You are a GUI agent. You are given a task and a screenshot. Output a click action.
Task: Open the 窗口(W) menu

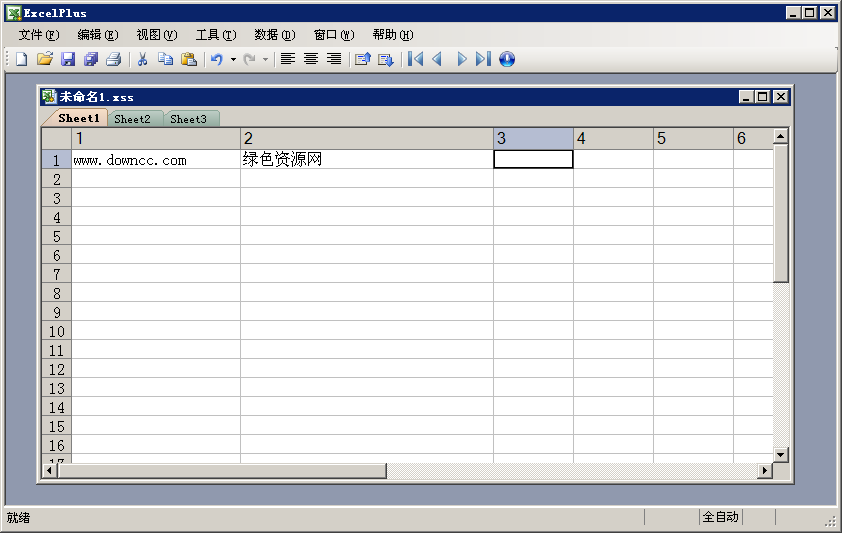click(x=334, y=35)
